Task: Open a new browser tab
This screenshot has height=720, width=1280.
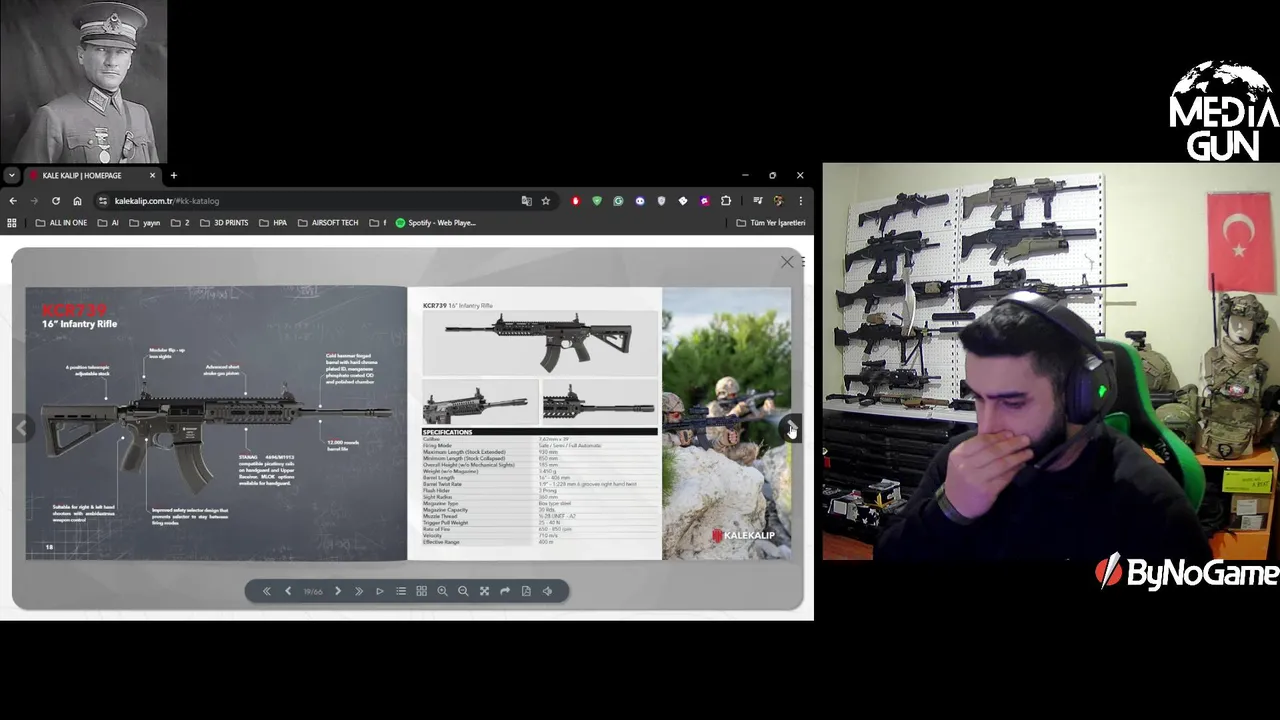Action: (174, 176)
